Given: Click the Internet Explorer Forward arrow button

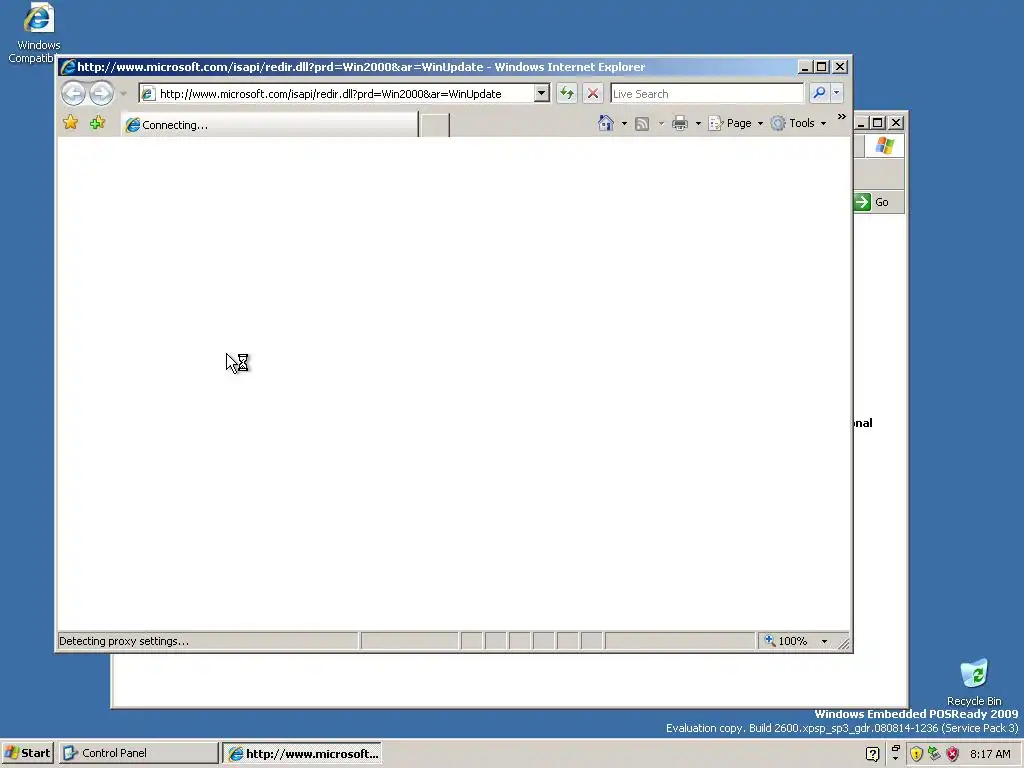Looking at the screenshot, I should tap(101, 93).
